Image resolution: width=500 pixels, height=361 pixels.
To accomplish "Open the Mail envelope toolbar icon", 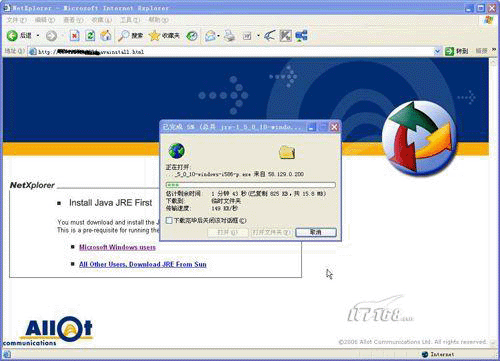I will 210,36.
